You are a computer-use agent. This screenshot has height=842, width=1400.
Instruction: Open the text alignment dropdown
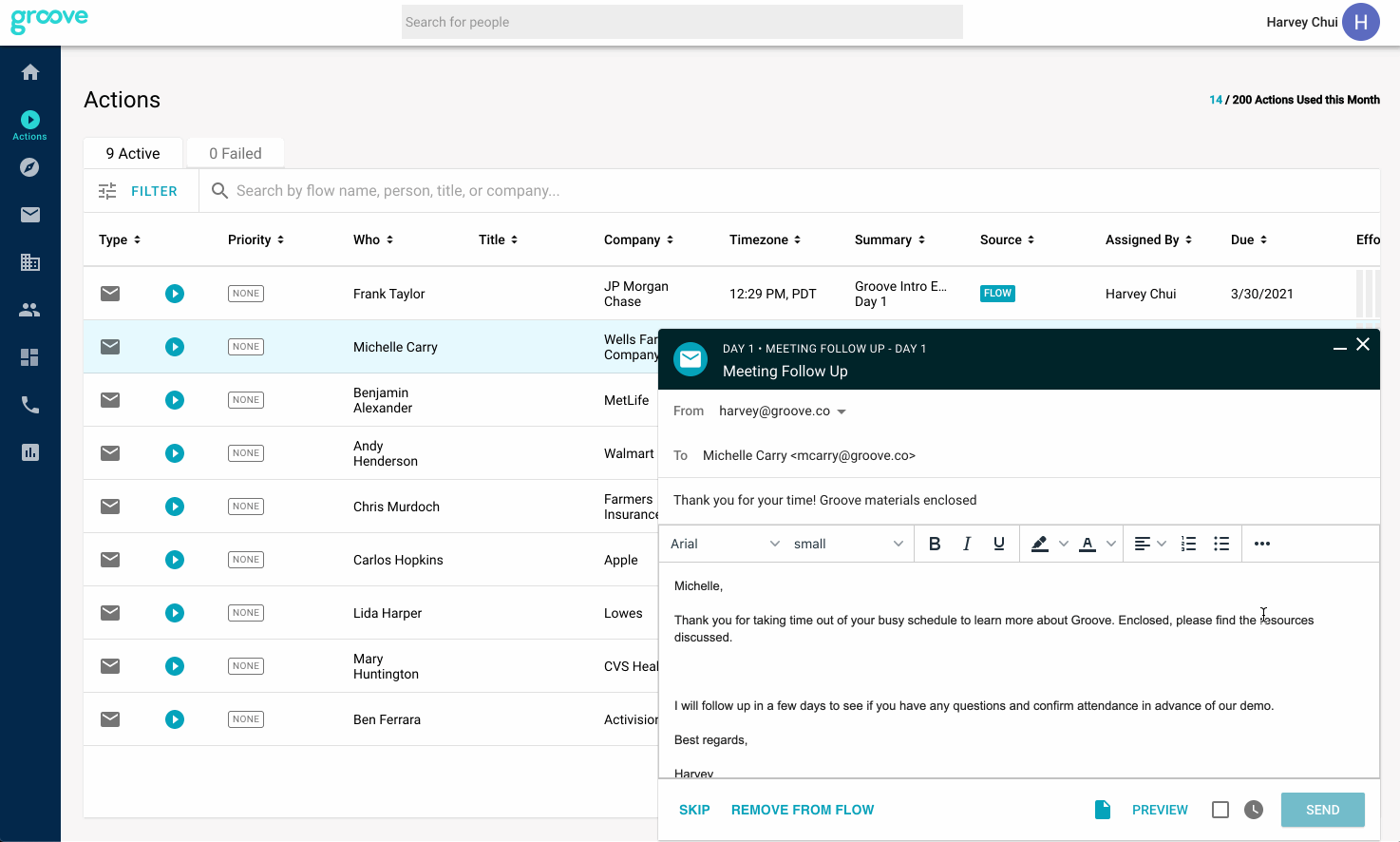pyautogui.click(x=1150, y=544)
